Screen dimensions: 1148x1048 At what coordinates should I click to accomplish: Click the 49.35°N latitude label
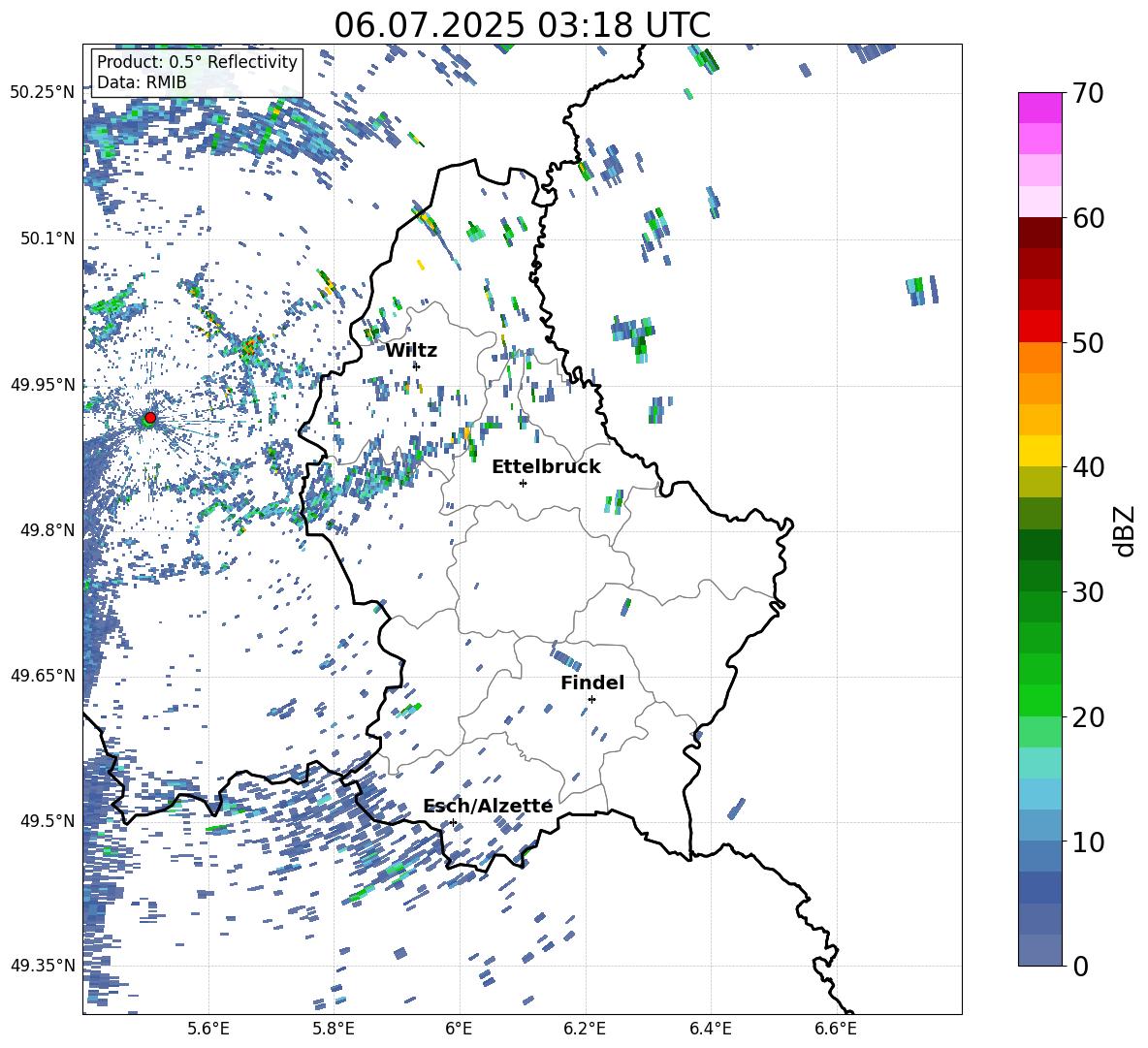[43, 966]
